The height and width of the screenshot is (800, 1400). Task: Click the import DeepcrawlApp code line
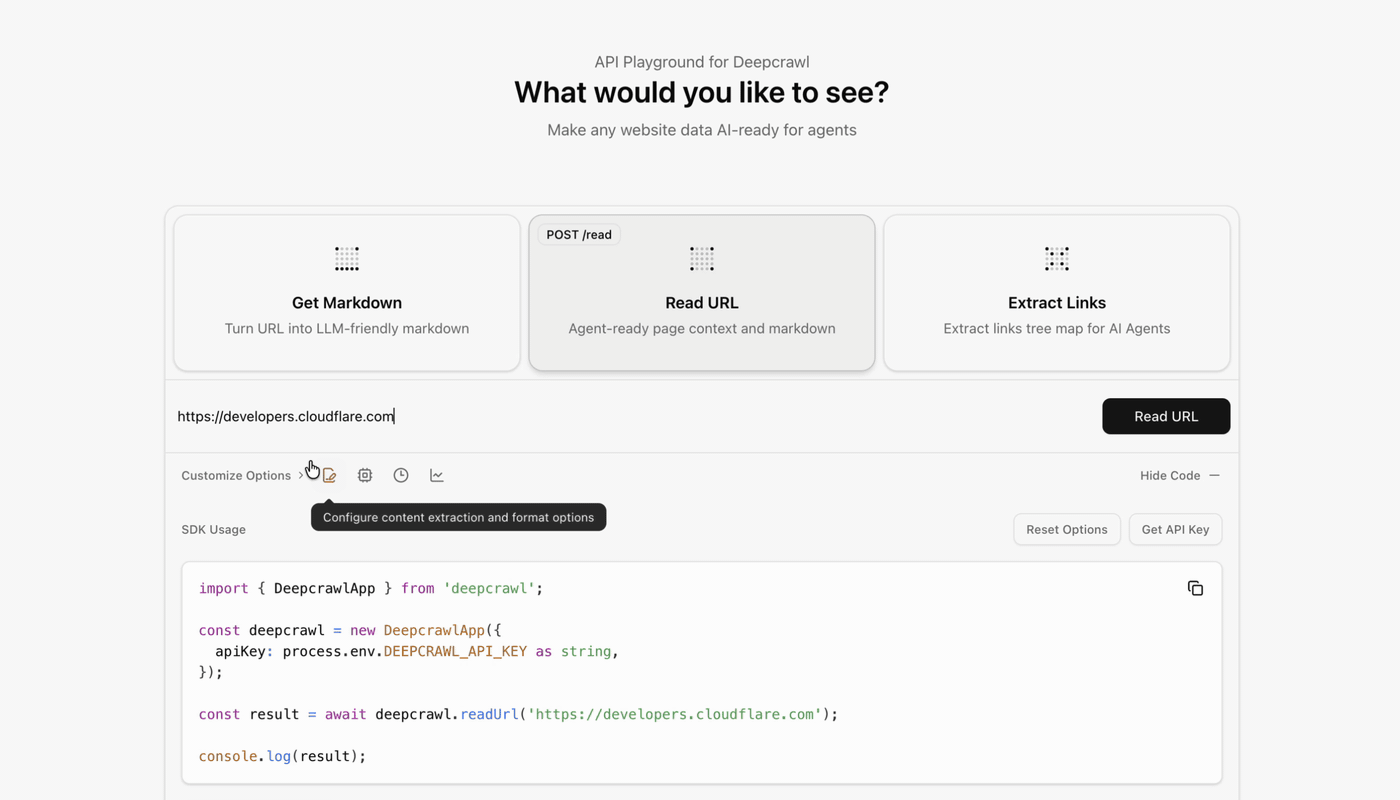(371, 588)
